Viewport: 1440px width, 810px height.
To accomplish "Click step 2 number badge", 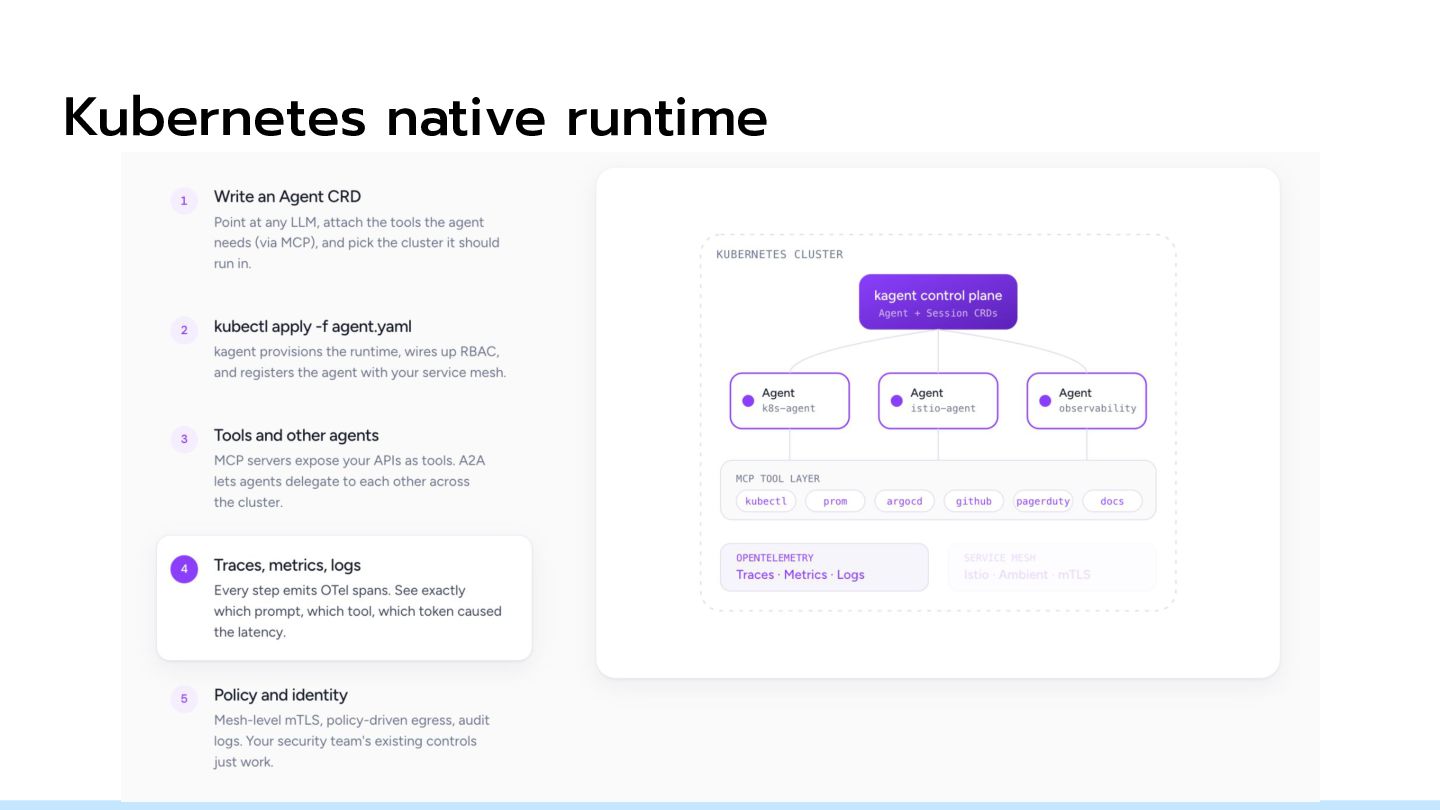I will point(184,330).
